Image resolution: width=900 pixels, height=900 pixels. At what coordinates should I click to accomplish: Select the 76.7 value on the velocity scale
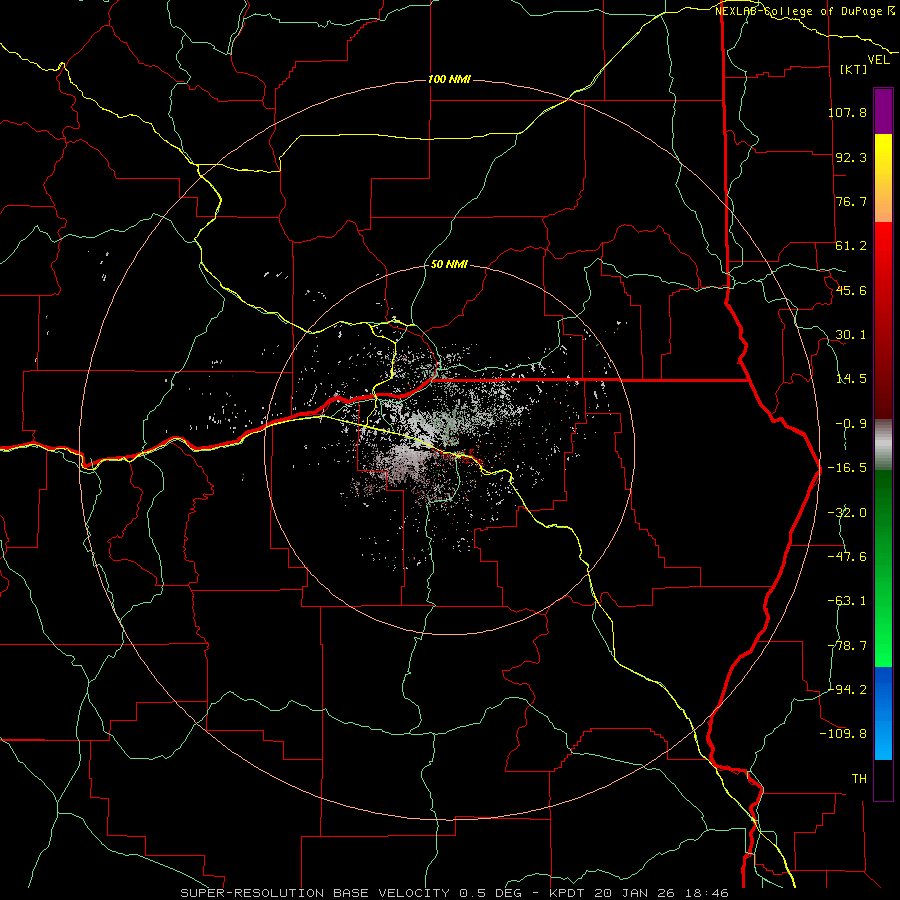(851, 201)
